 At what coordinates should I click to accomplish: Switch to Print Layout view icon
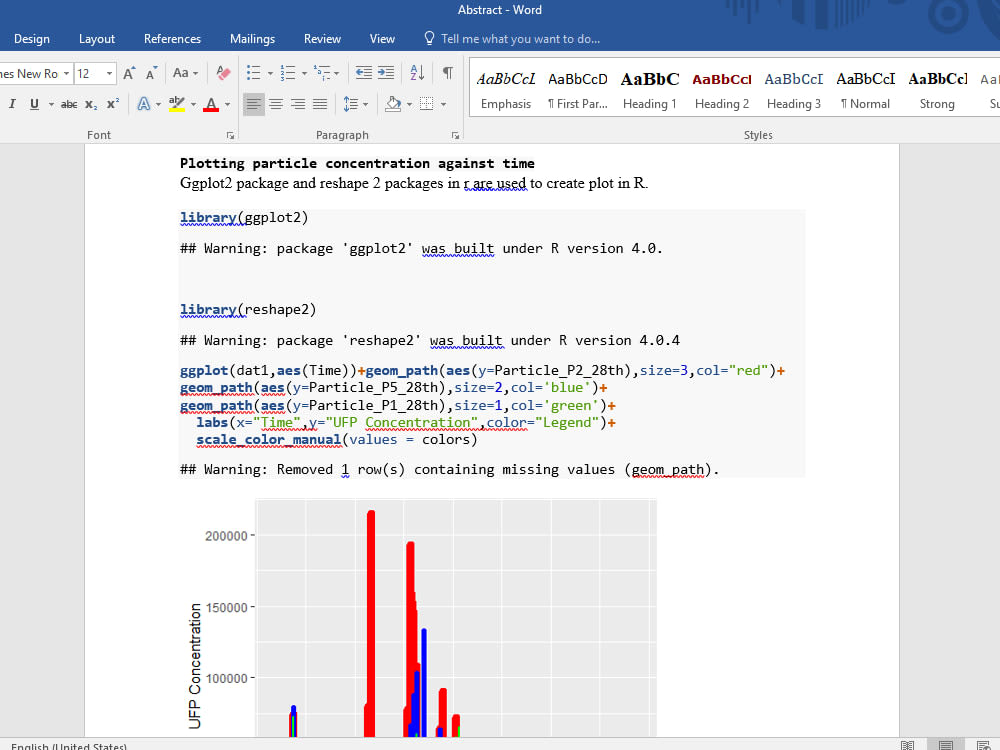(946, 745)
